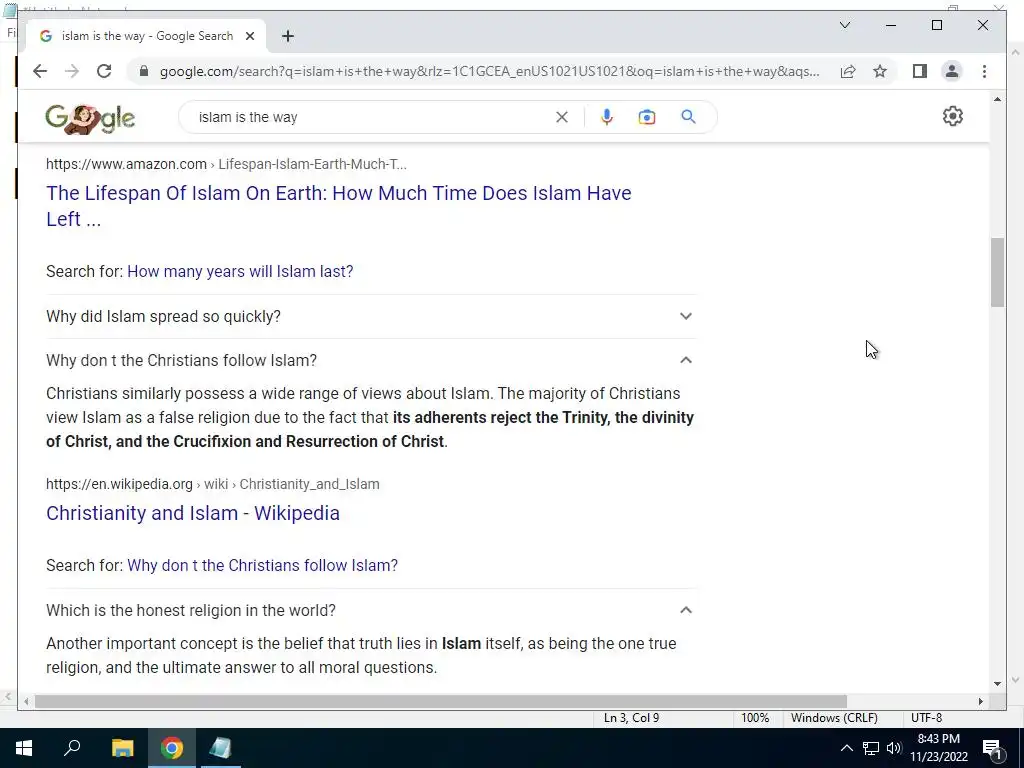Screen dimensions: 1024x768
Task: Click the vertical scrollbar thumb
Action: (x=997, y=272)
